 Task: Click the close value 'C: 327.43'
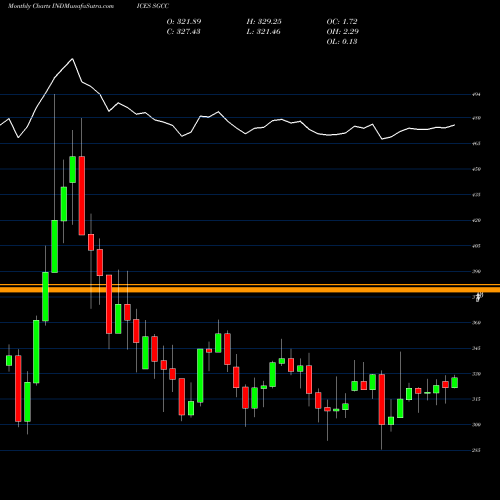pyautogui.click(x=183, y=32)
